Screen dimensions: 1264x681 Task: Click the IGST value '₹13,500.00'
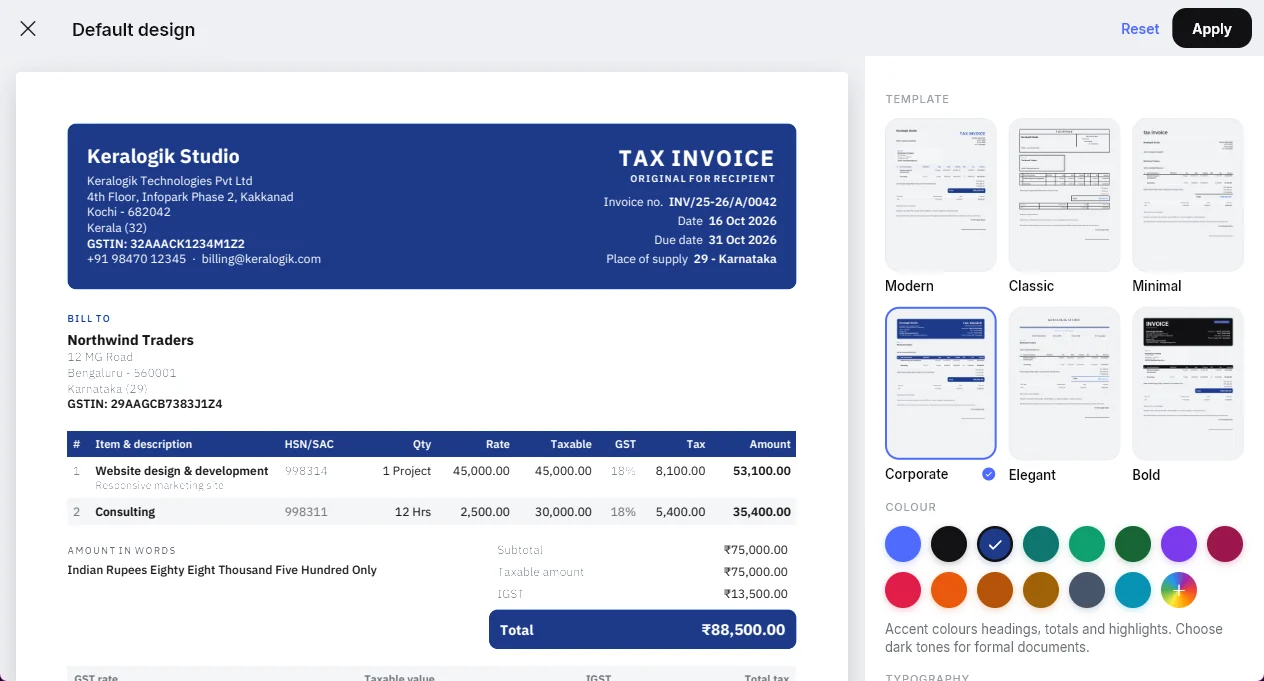click(756, 594)
